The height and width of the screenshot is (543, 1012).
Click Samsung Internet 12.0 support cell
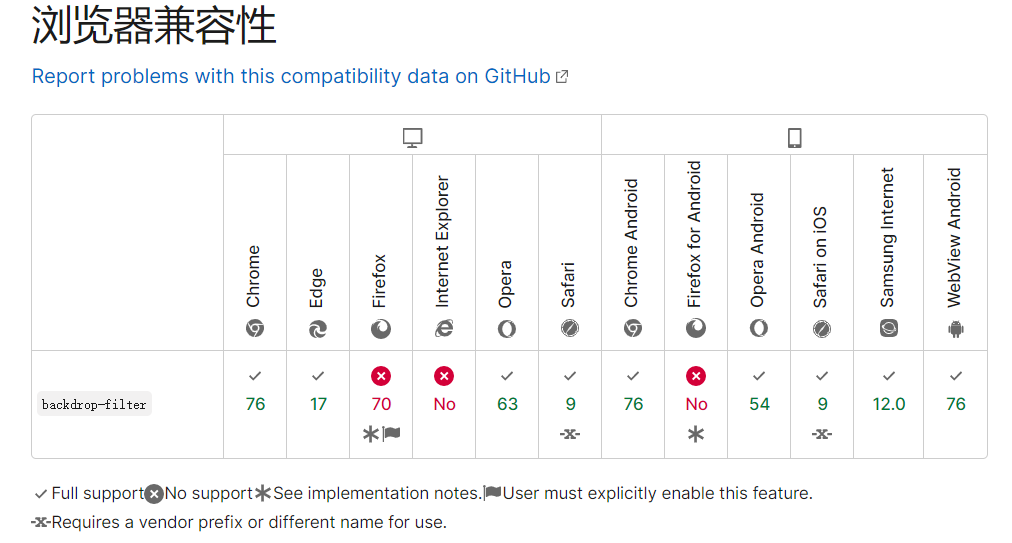pos(888,404)
